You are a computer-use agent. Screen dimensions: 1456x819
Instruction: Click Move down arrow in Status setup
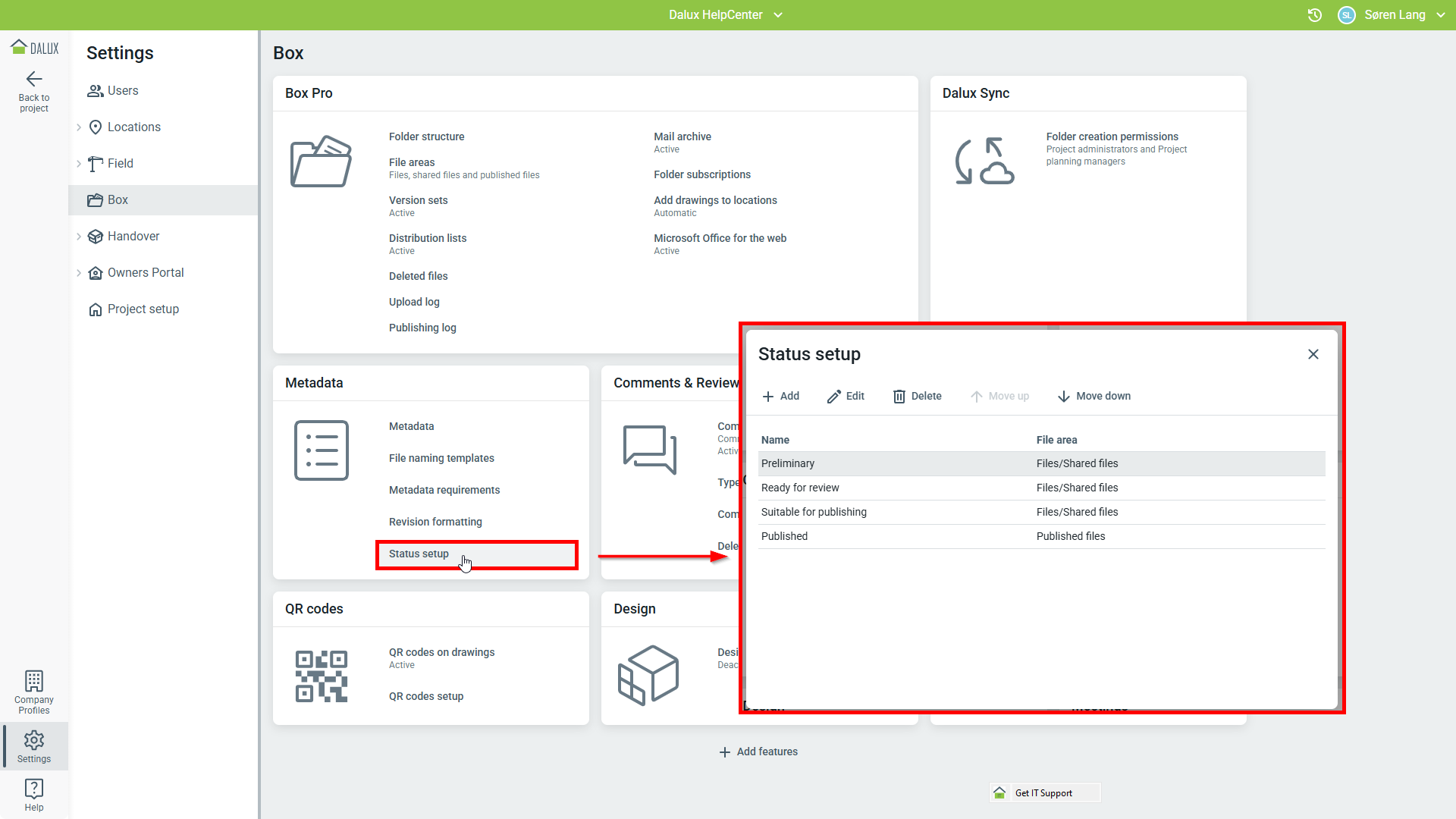(1064, 397)
